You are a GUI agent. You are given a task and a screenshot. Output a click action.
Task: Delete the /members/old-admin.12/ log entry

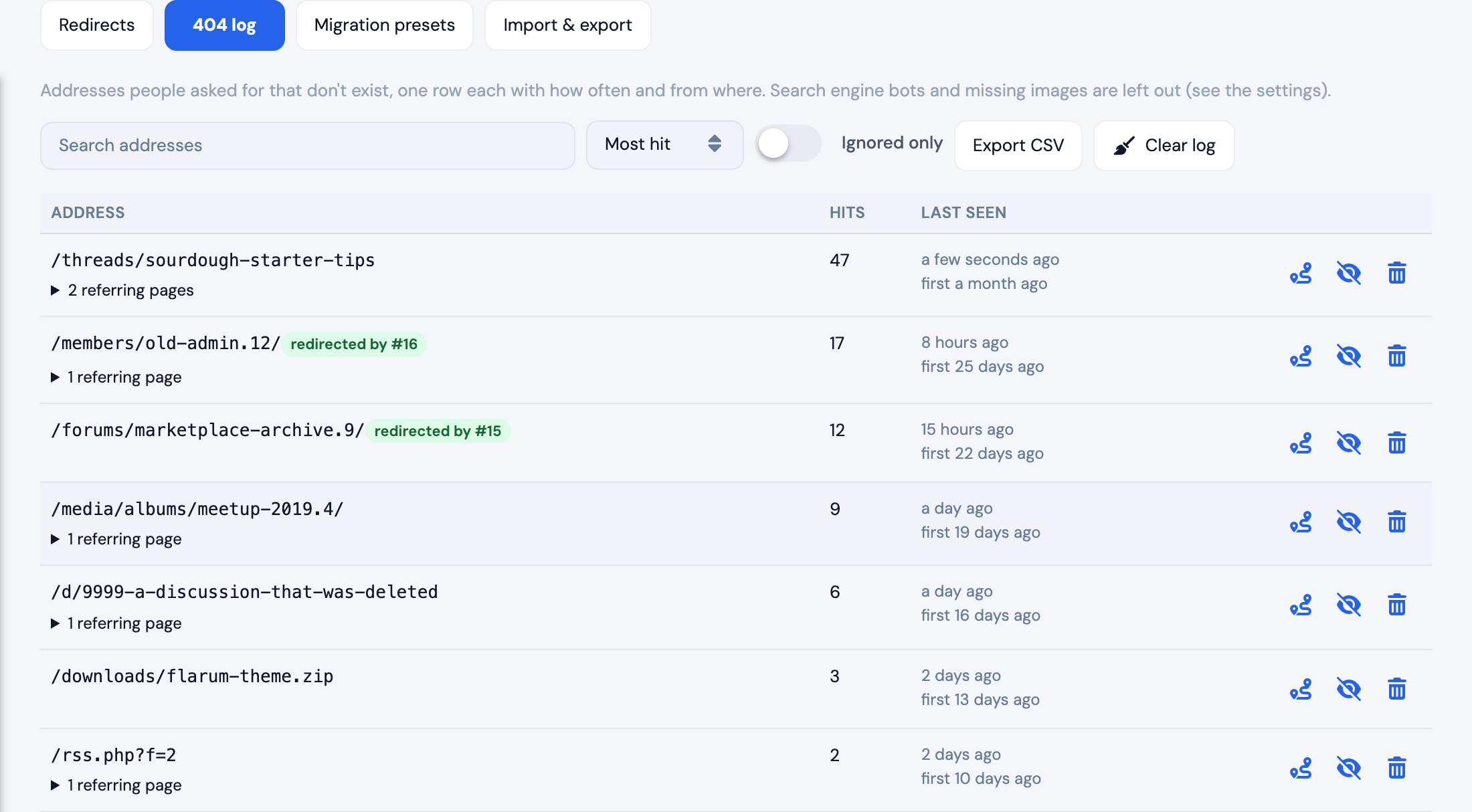point(1397,357)
